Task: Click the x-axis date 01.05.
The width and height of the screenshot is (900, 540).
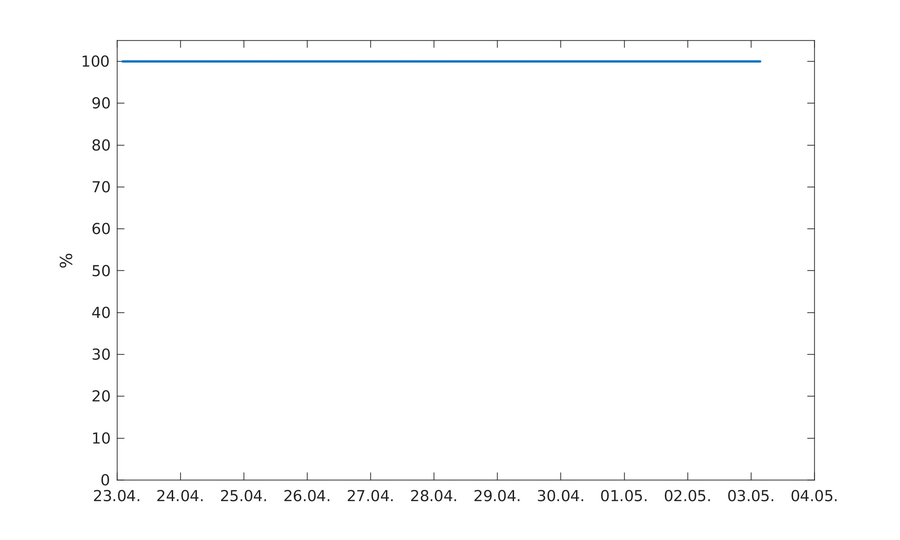Action: tap(624, 496)
